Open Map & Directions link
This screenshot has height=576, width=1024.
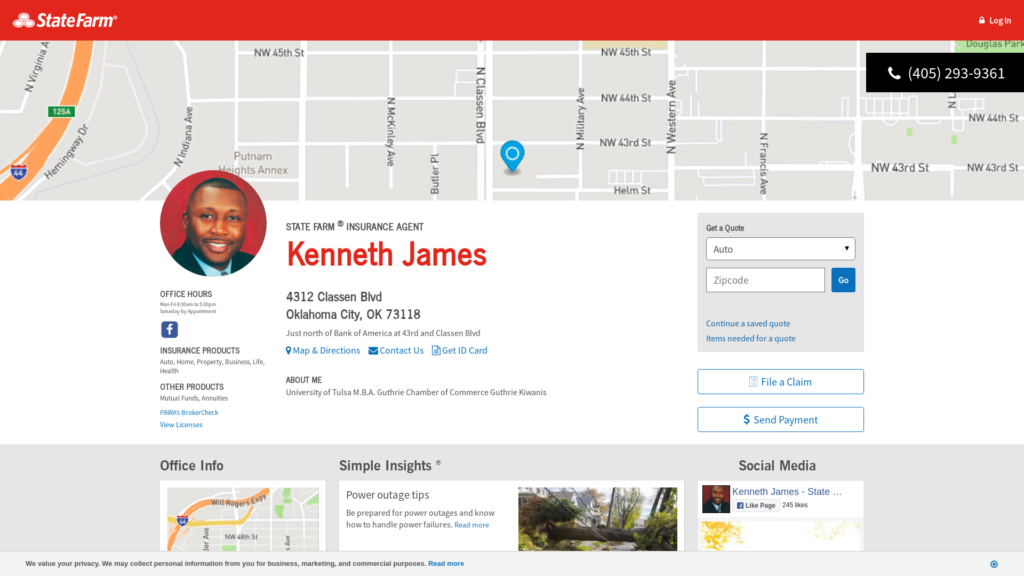[x=323, y=351]
